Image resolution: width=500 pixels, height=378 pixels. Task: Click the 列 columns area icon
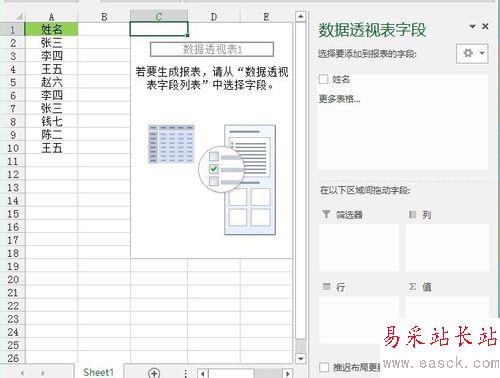(413, 215)
